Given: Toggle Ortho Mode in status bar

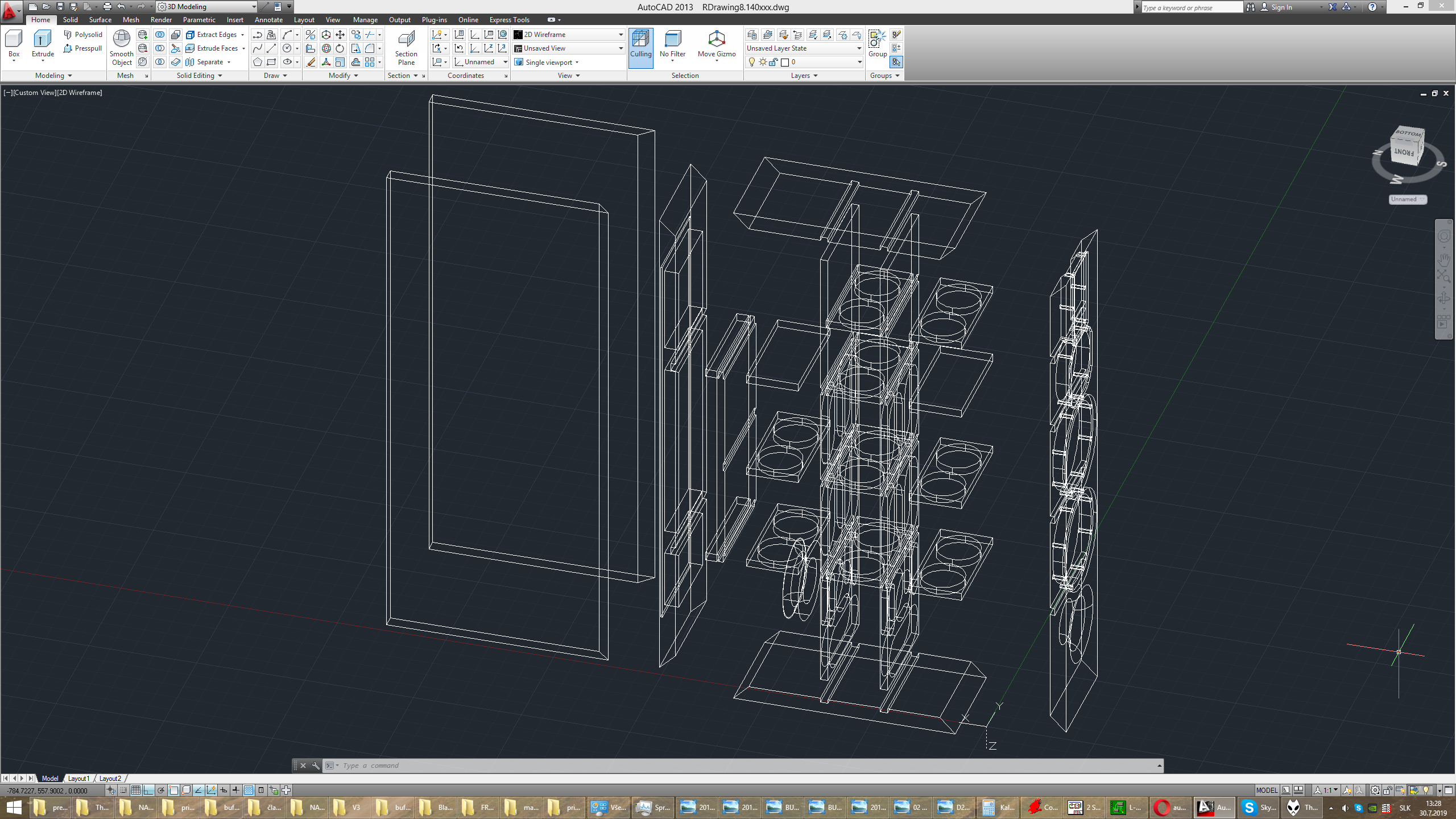Looking at the screenshot, I should tap(148, 790).
